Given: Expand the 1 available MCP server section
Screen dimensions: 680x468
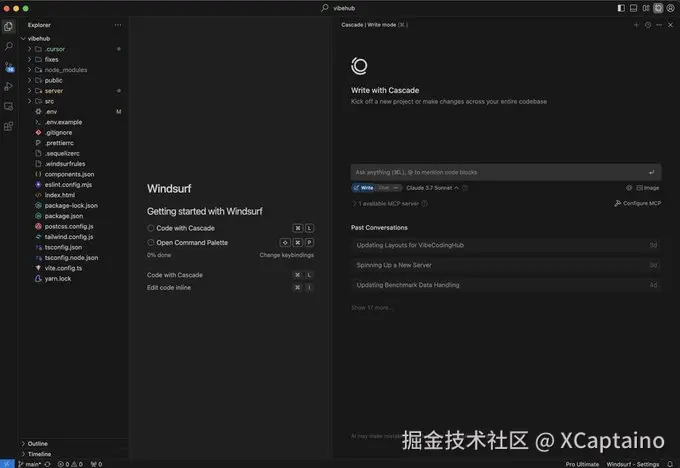Looking at the screenshot, I should pyautogui.click(x=386, y=203).
